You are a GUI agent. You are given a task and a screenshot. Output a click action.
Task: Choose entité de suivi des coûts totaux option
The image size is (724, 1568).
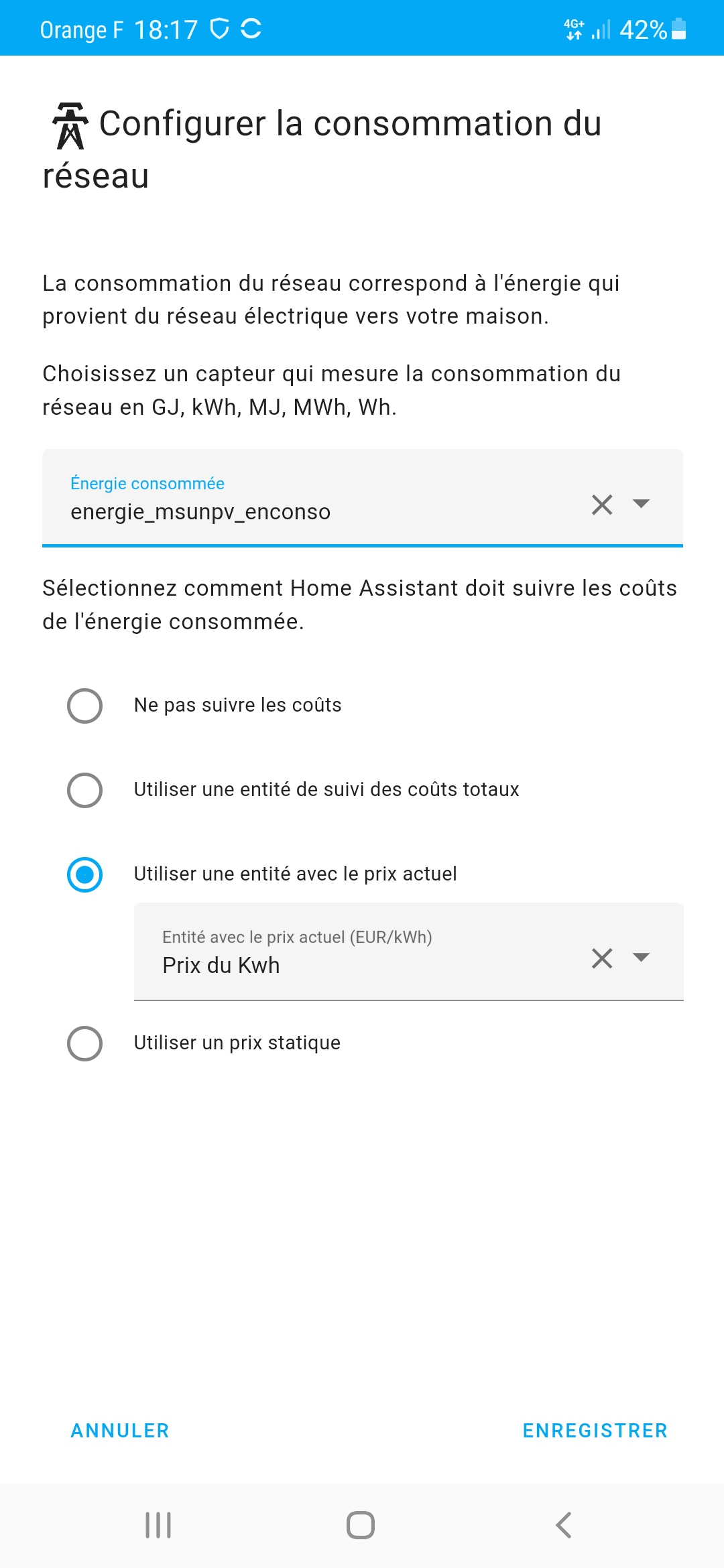(x=85, y=790)
